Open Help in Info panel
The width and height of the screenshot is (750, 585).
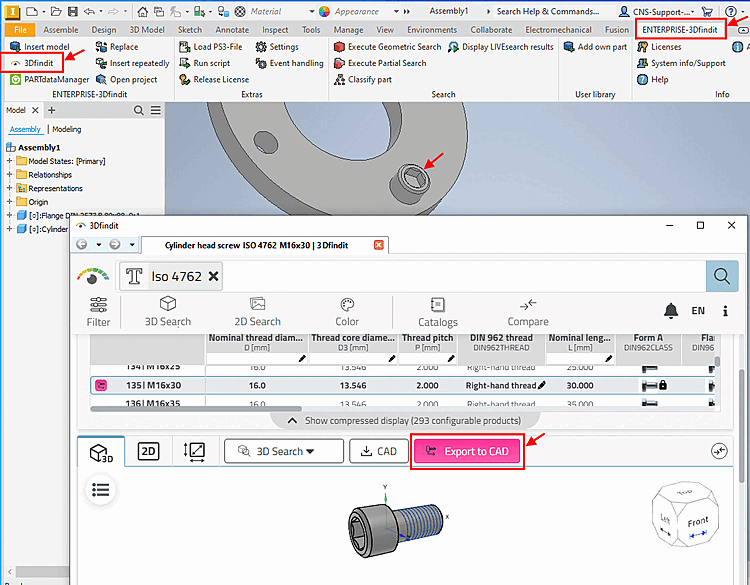tap(652, 79)
